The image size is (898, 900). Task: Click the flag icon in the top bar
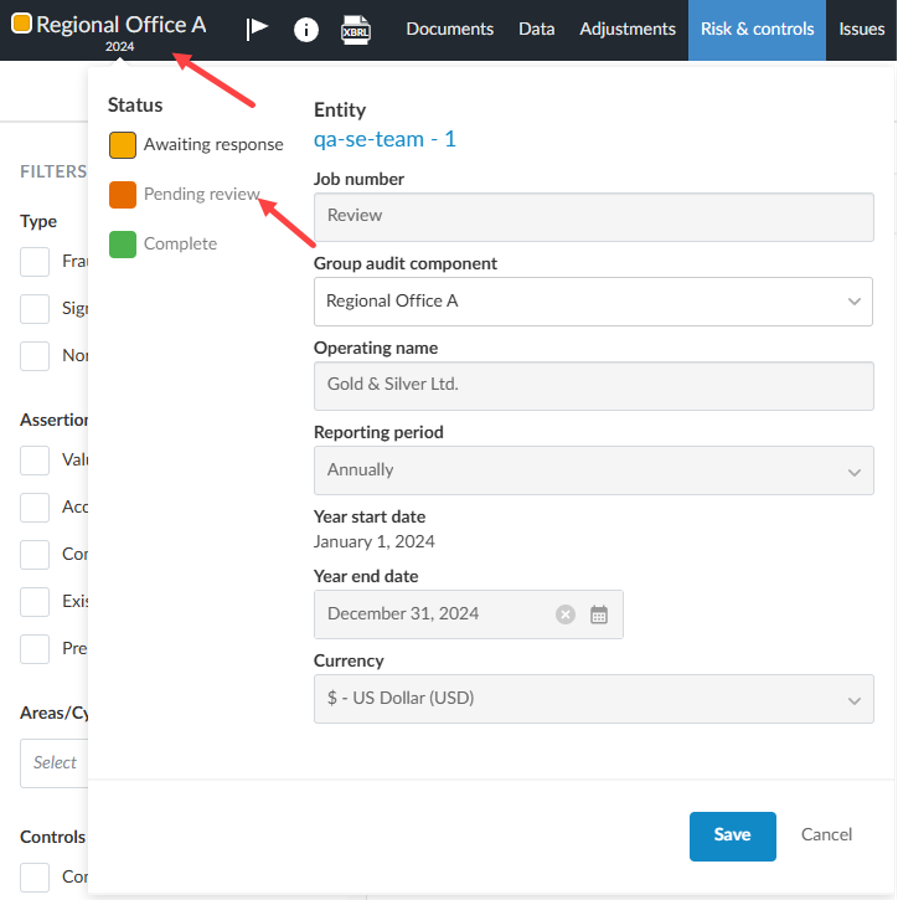click(x=257, y=29)
